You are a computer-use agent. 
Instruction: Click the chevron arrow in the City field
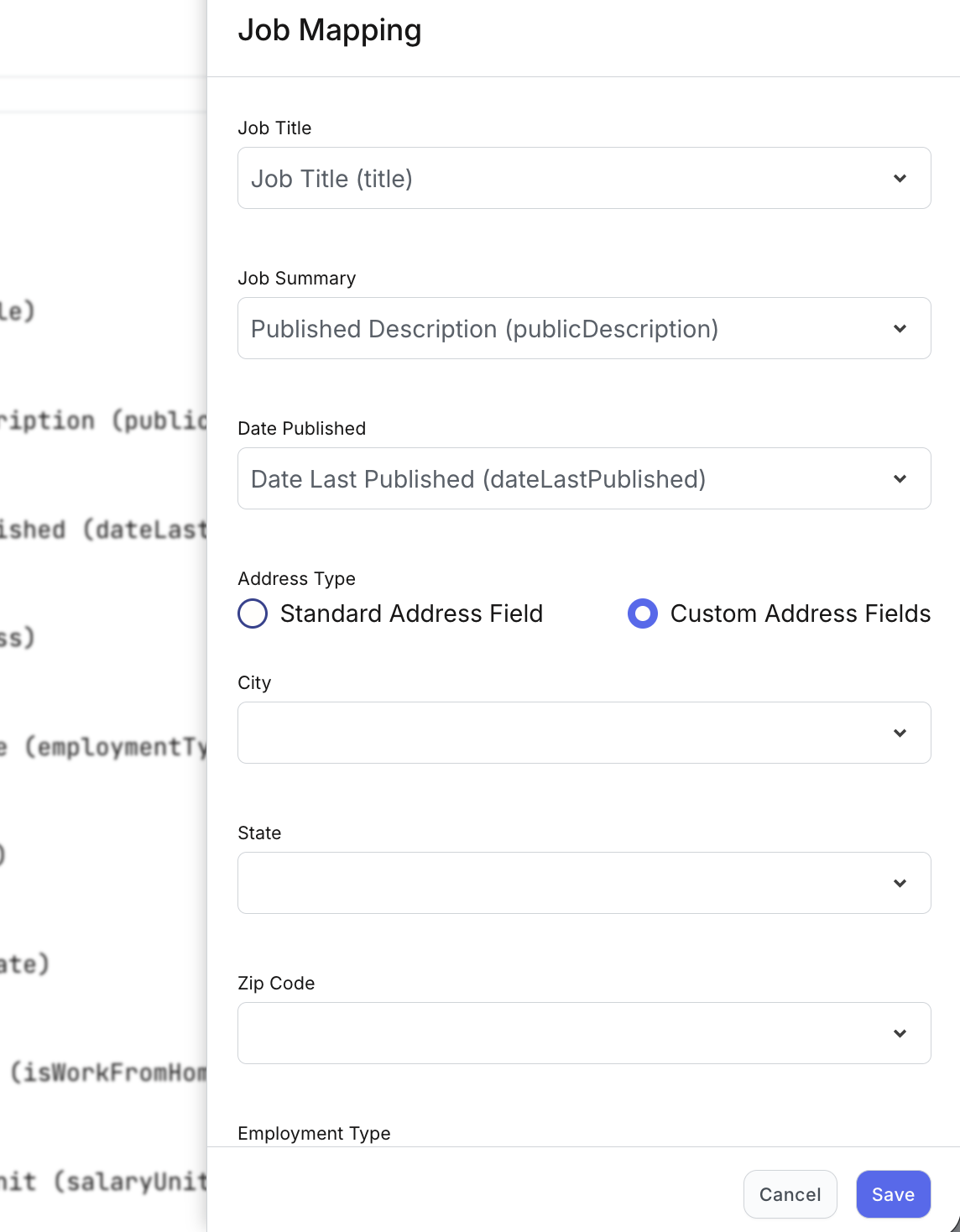point(900,733)
